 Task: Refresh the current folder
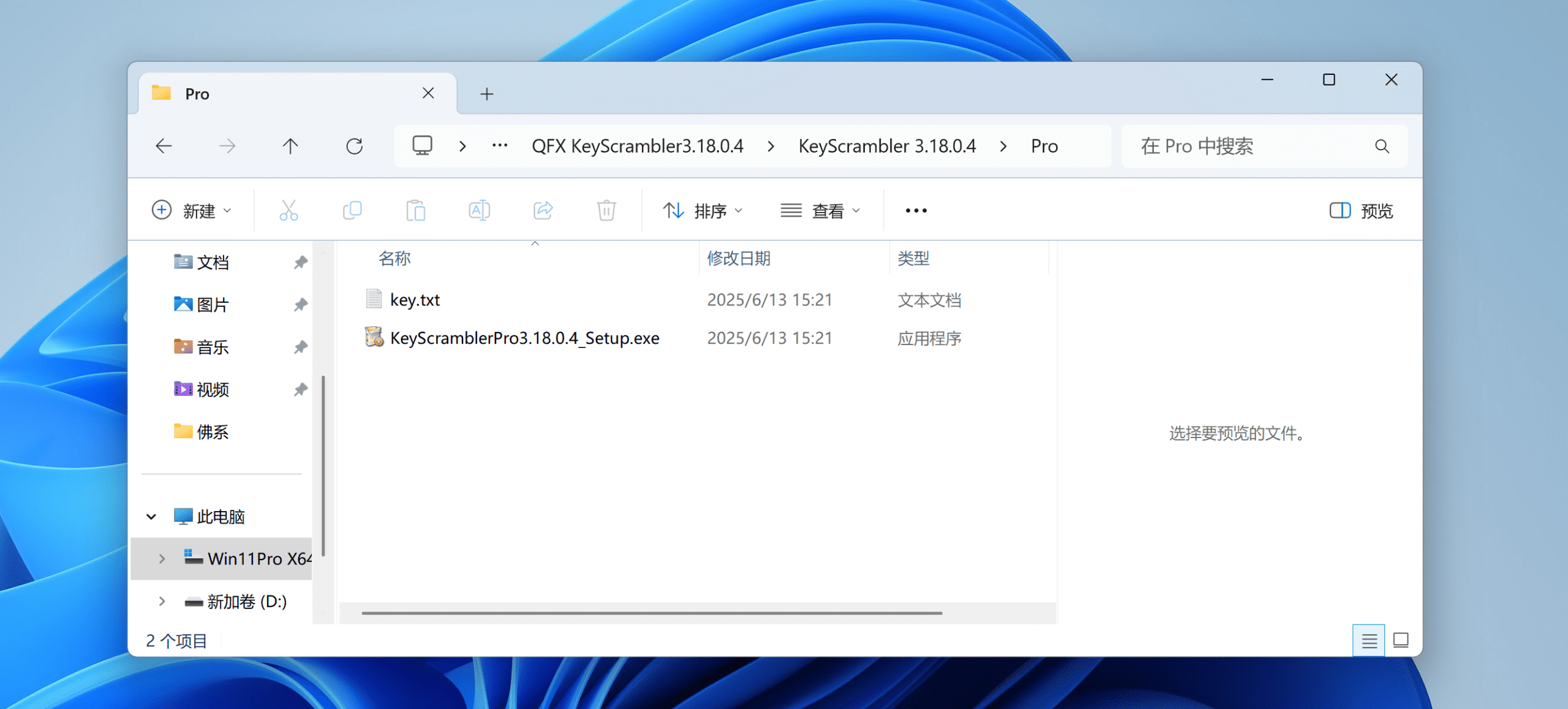(x=354, y=146)
